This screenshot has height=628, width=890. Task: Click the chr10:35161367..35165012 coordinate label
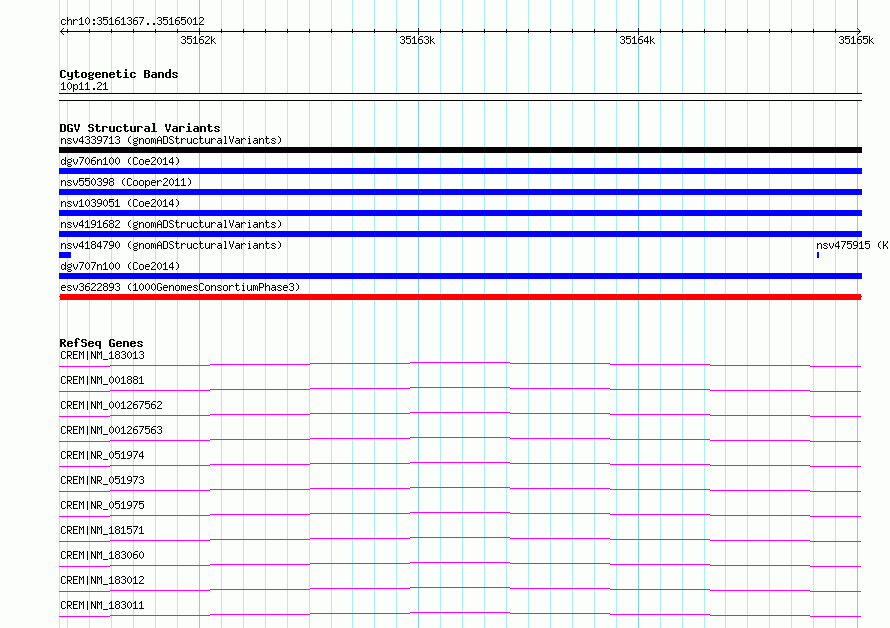[x=132, y=22]
